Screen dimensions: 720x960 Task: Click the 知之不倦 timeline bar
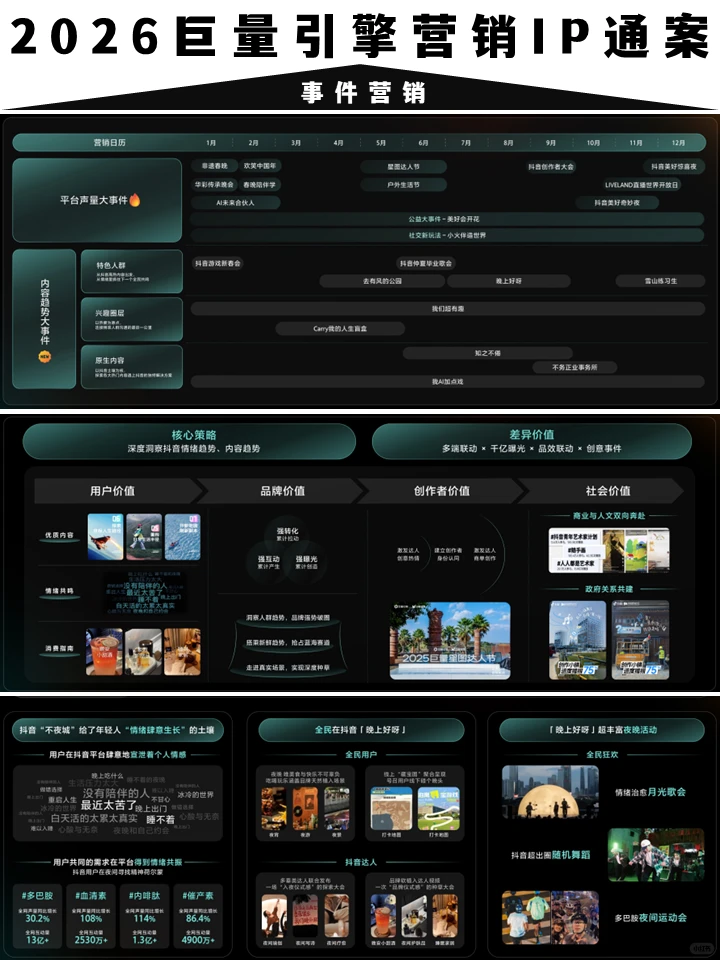tap(487, 353)
